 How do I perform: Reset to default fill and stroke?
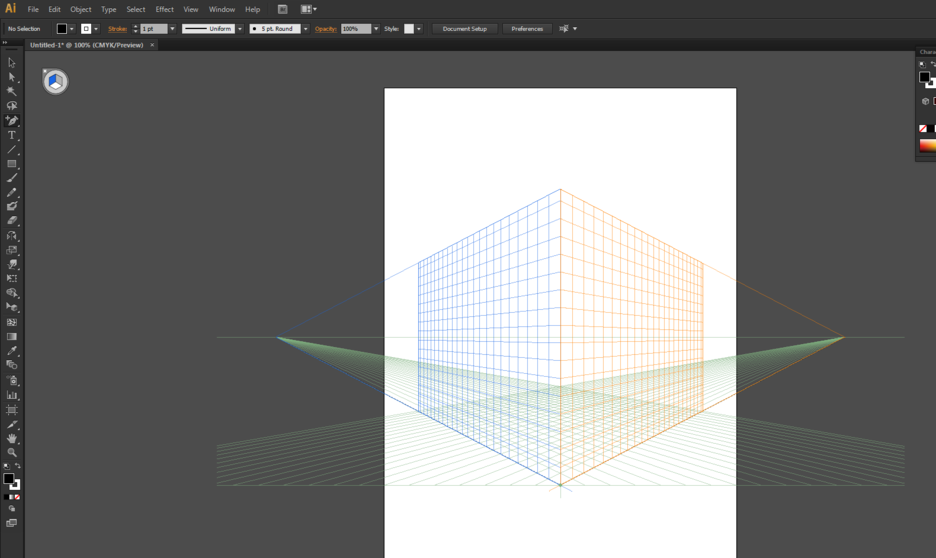point(7,467)
